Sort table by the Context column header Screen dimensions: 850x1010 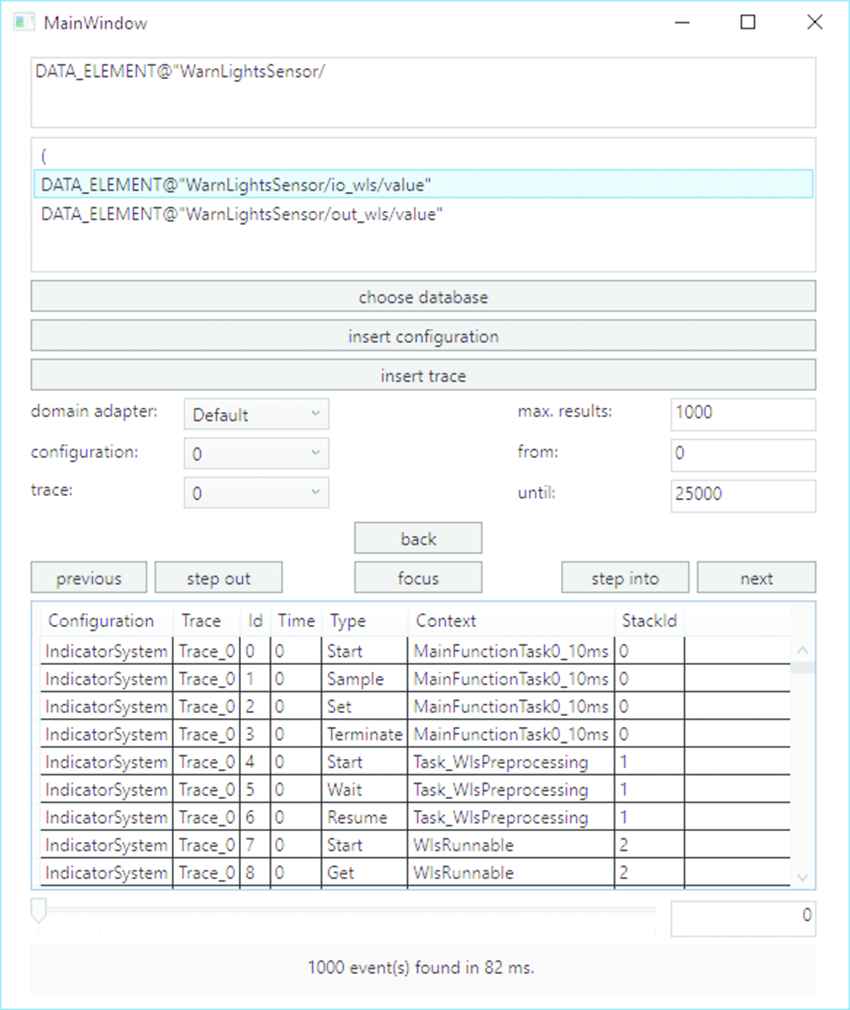[446, 621]
